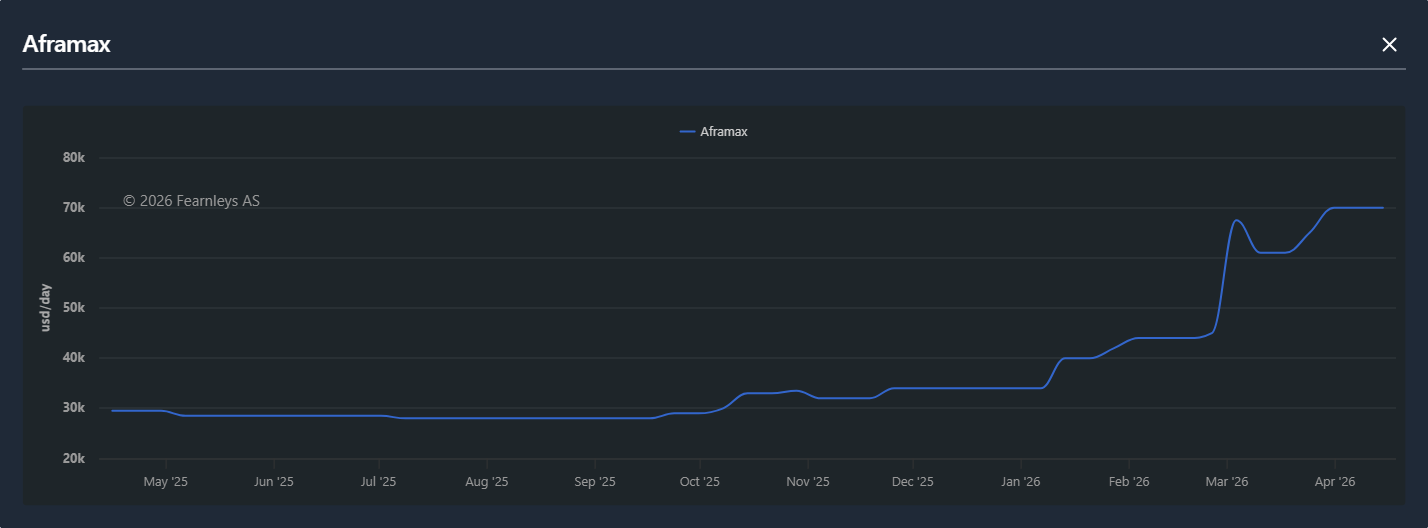Click the right end of the line
The width and height of the screenshot is (1428, 528).
point(1382,208)
